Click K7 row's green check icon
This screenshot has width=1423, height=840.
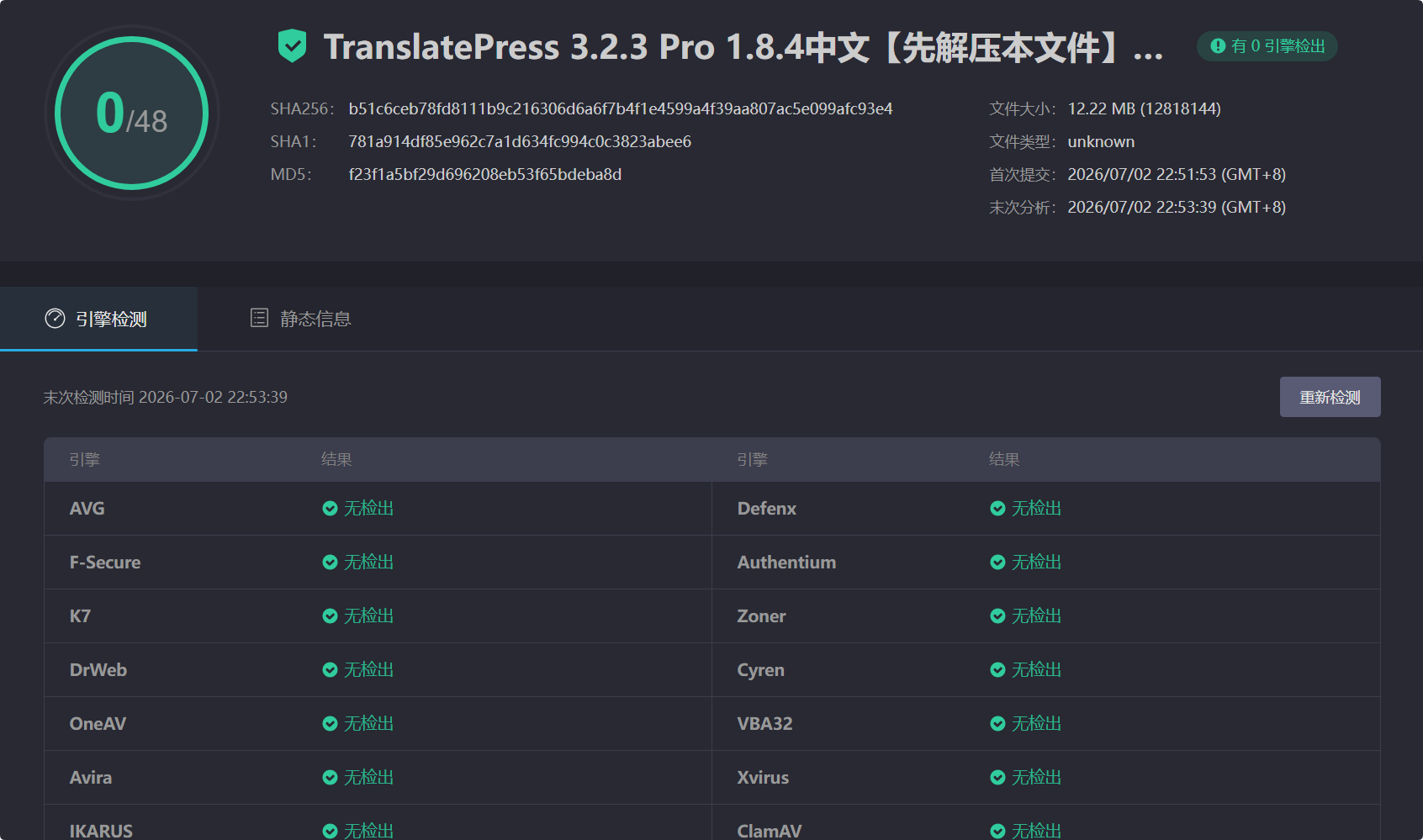tap(330, 616)
